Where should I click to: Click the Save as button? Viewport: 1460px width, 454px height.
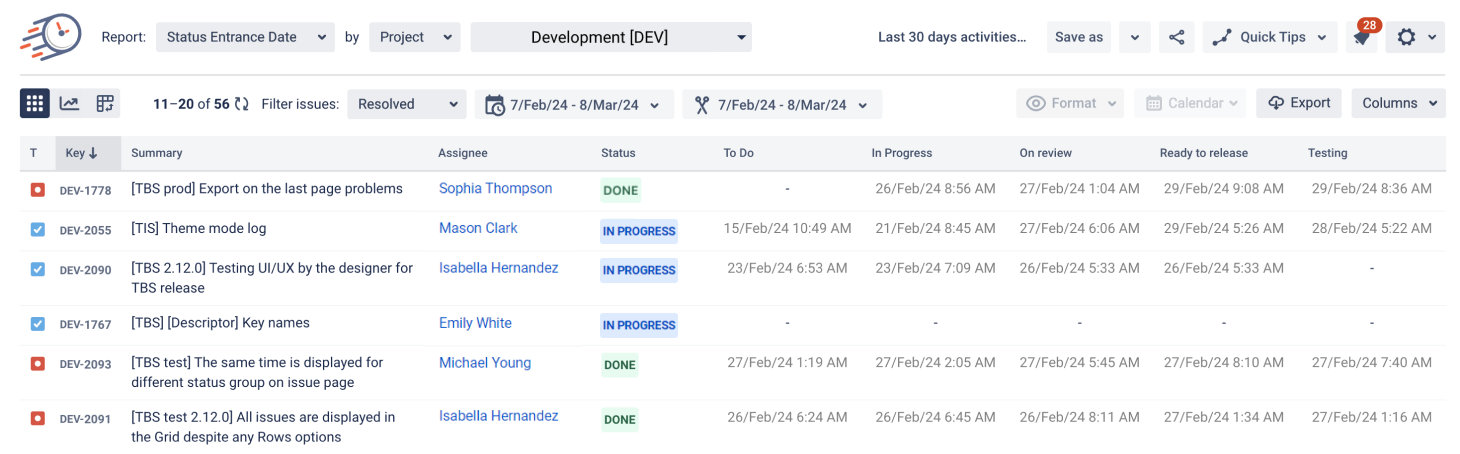(1079, 37)
